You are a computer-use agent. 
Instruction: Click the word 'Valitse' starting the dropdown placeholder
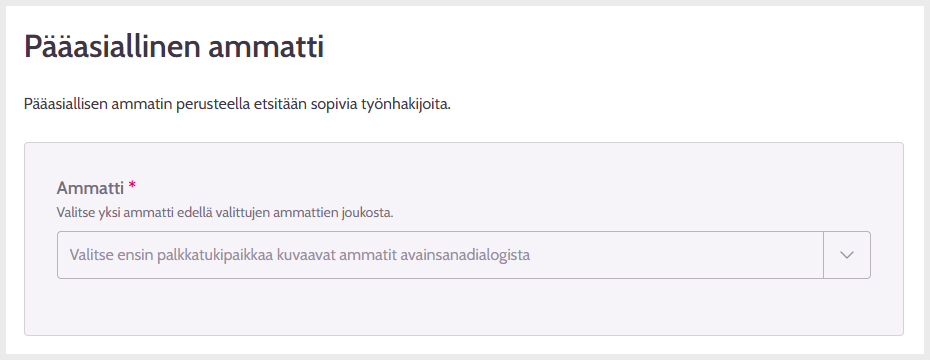(90, 255)
